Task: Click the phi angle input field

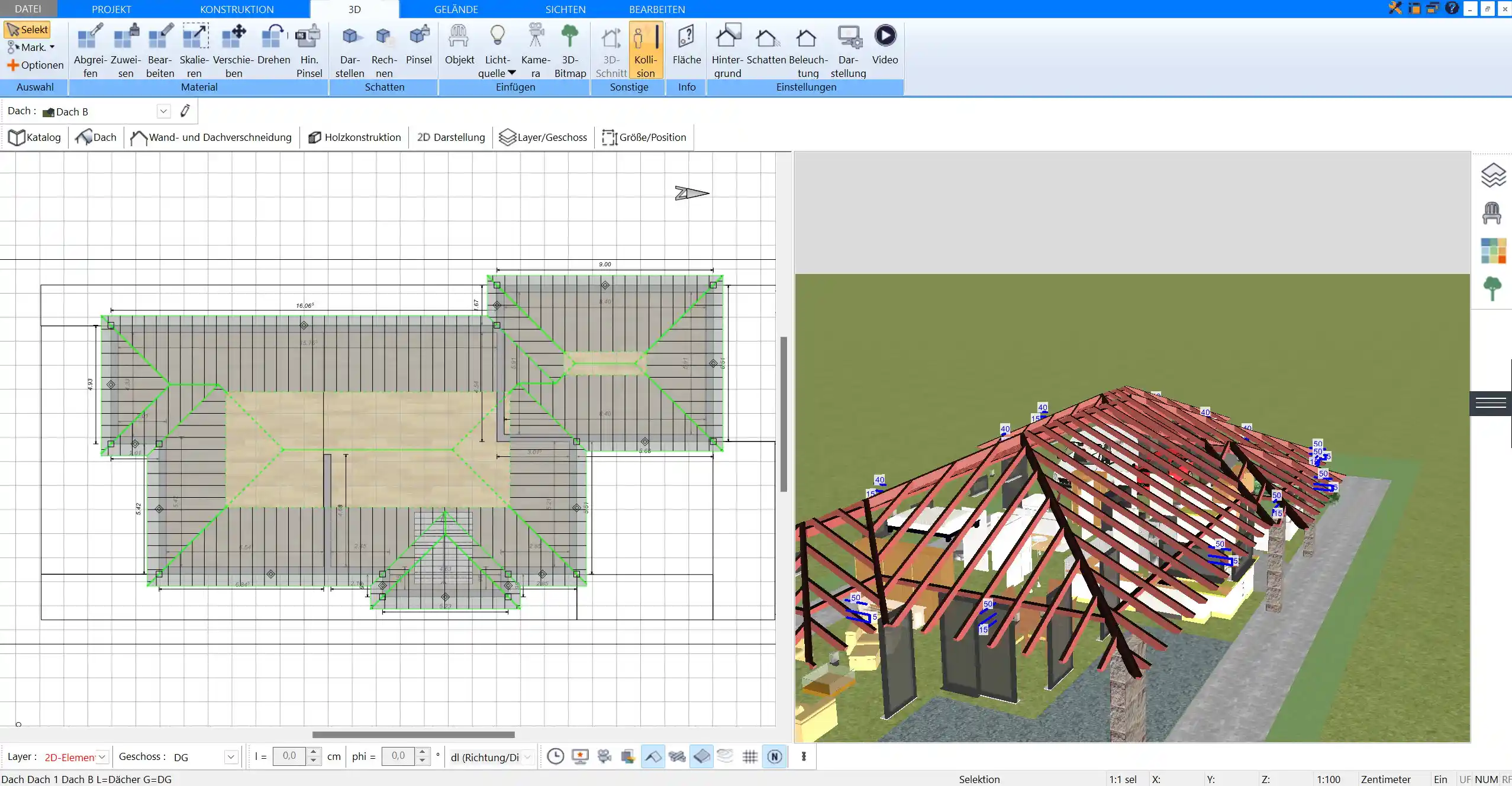Action: point(398,756)
